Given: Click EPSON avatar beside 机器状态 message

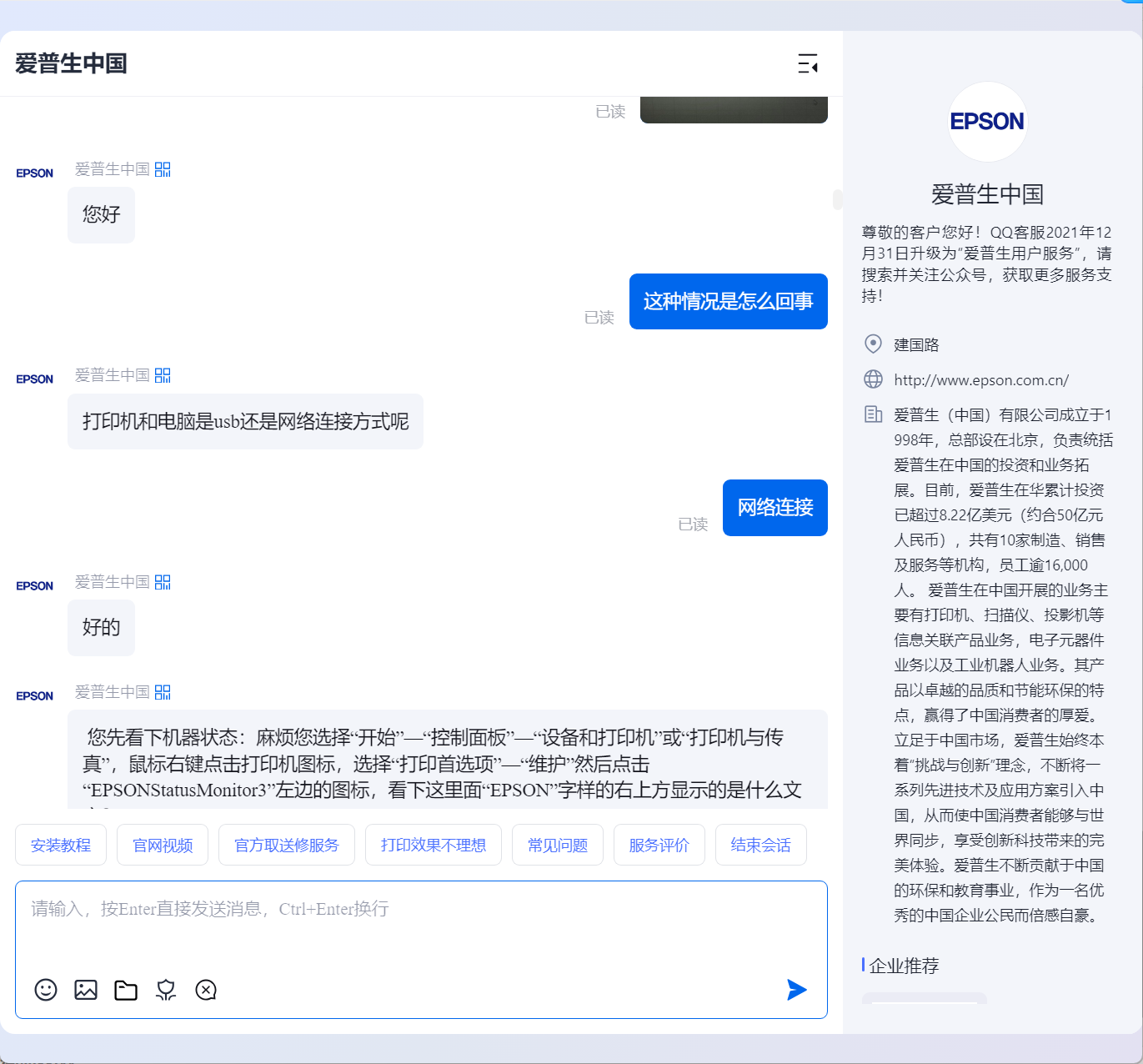Looking at the screenshot, I should 34,696.
